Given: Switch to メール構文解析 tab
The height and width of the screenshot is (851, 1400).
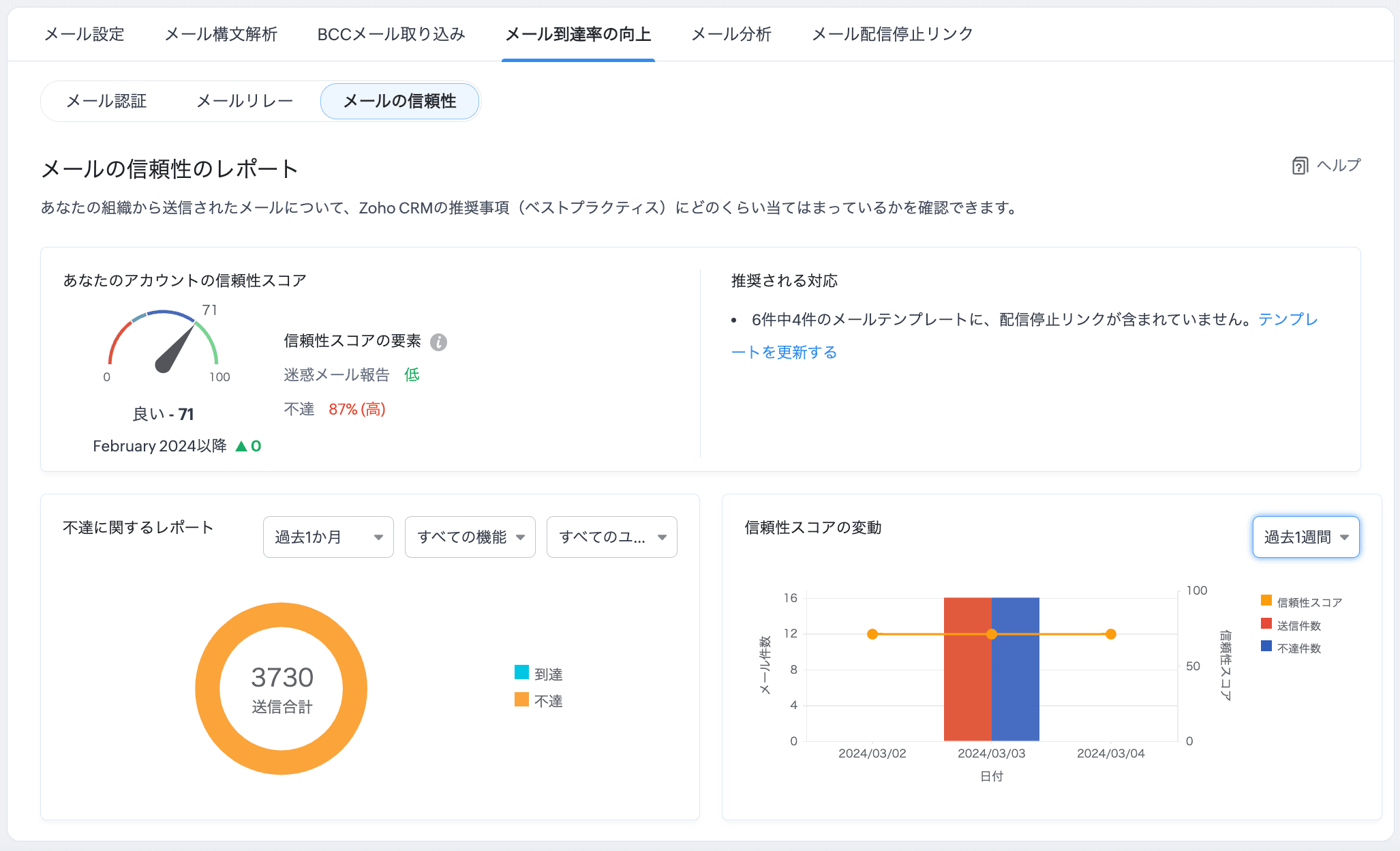Looking at the screenshot, I should point(221,34).
